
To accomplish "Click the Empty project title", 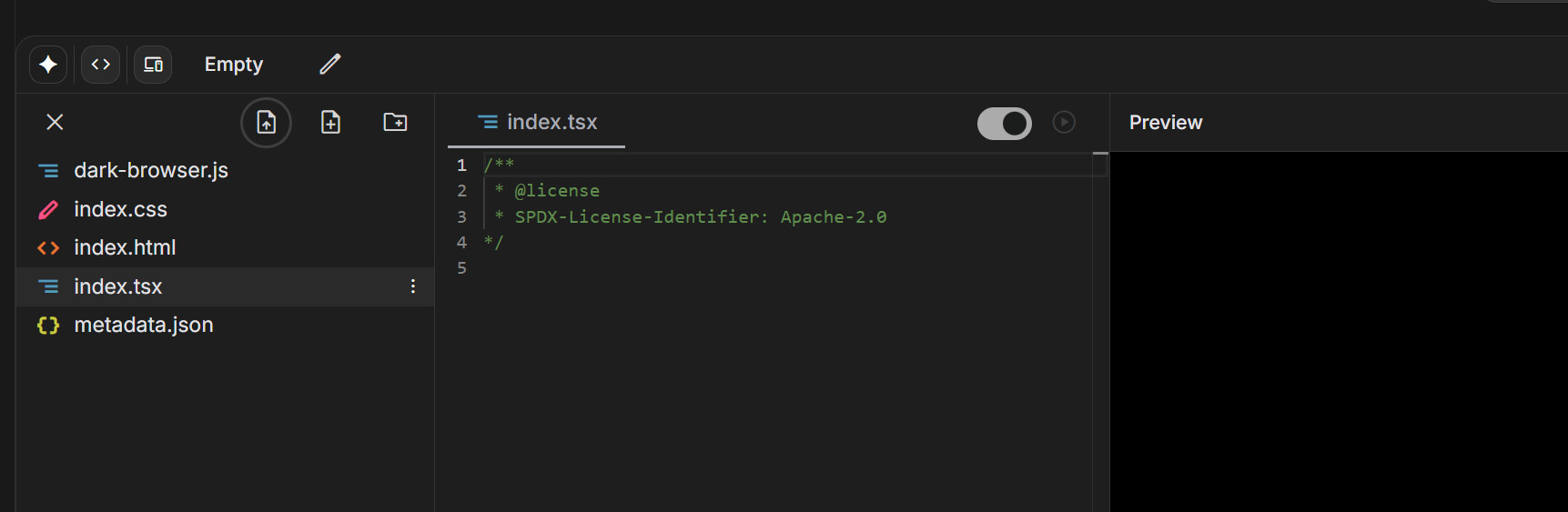I will pos(233,65).
